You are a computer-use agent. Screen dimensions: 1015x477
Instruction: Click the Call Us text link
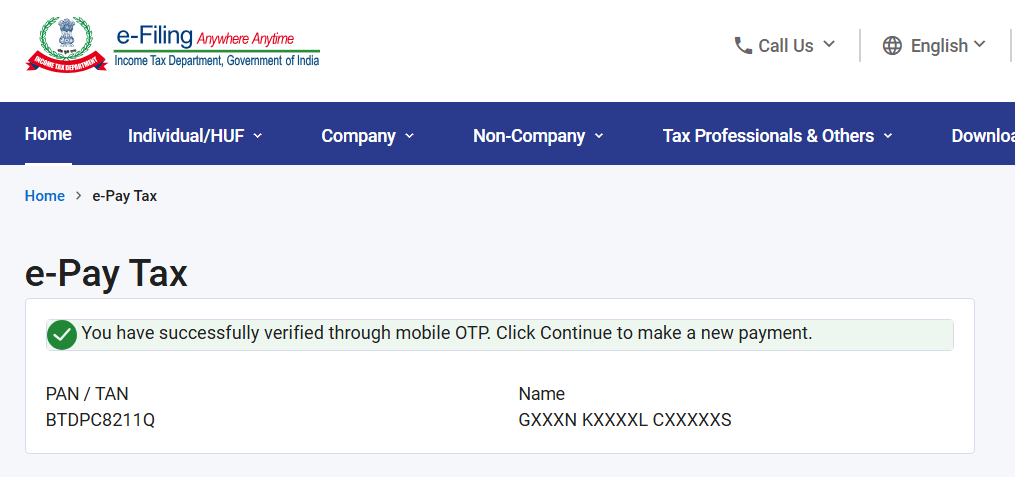coord(786,46)
